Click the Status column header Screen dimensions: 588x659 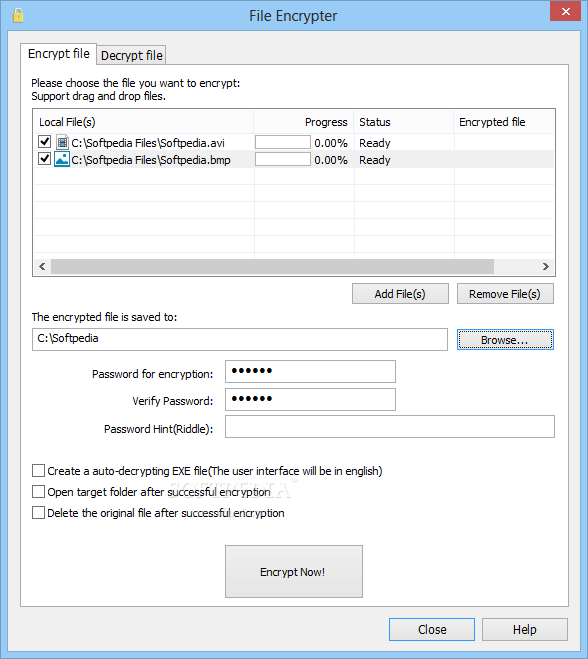[x=403, y=122]
